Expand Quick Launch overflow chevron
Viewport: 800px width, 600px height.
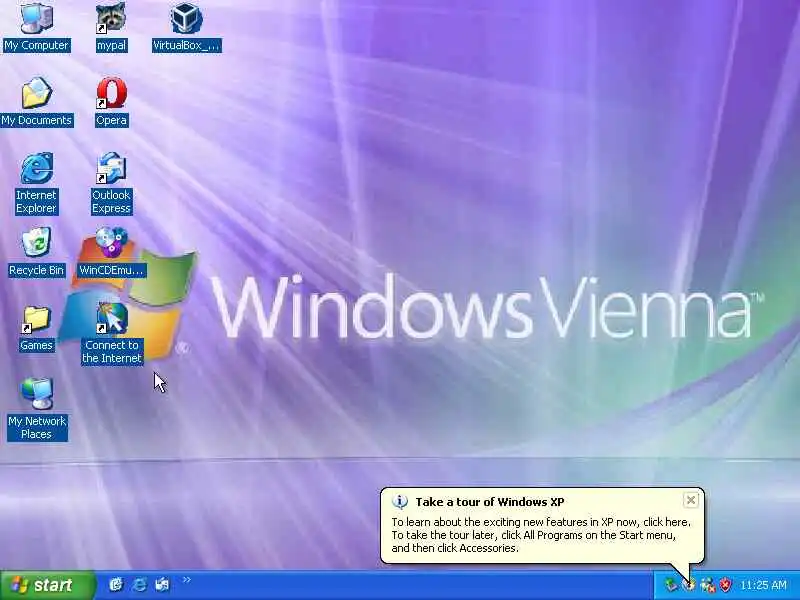pos(186,580)
